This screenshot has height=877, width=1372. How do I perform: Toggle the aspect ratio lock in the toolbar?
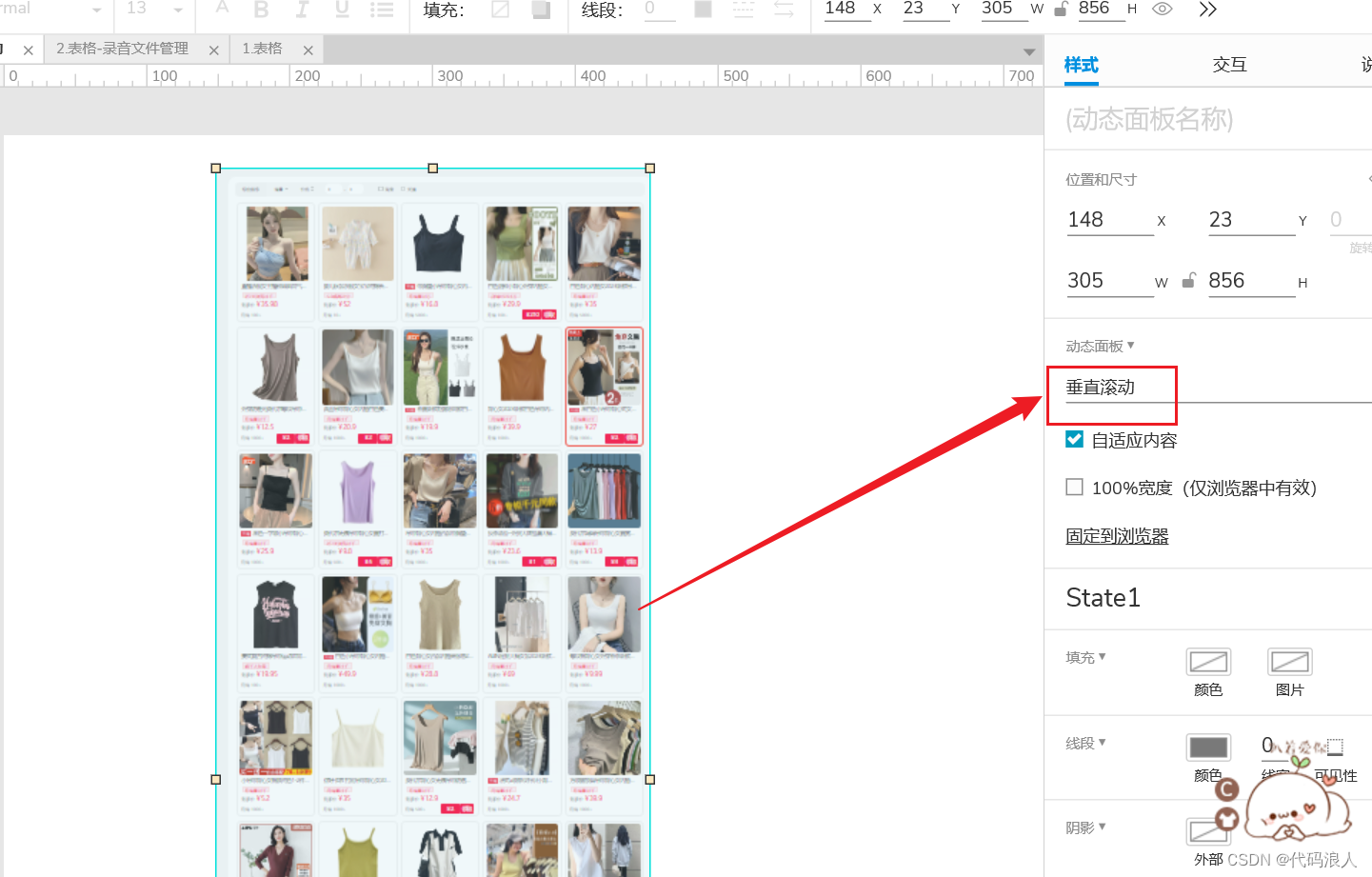[1061, 10]
